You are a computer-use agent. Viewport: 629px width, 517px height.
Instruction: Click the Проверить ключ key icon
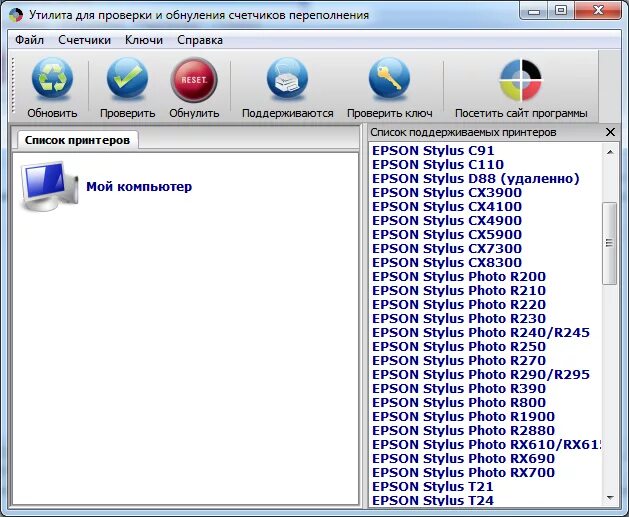tap(389, 78)
